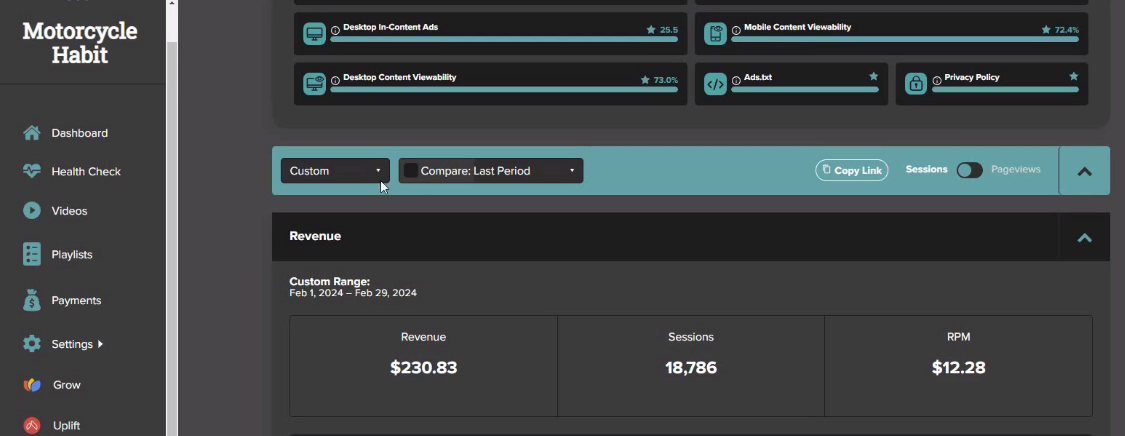Click the Privacy Policy lock icon
Viewport: 1125px width, 436px height.
coord(916,84)
